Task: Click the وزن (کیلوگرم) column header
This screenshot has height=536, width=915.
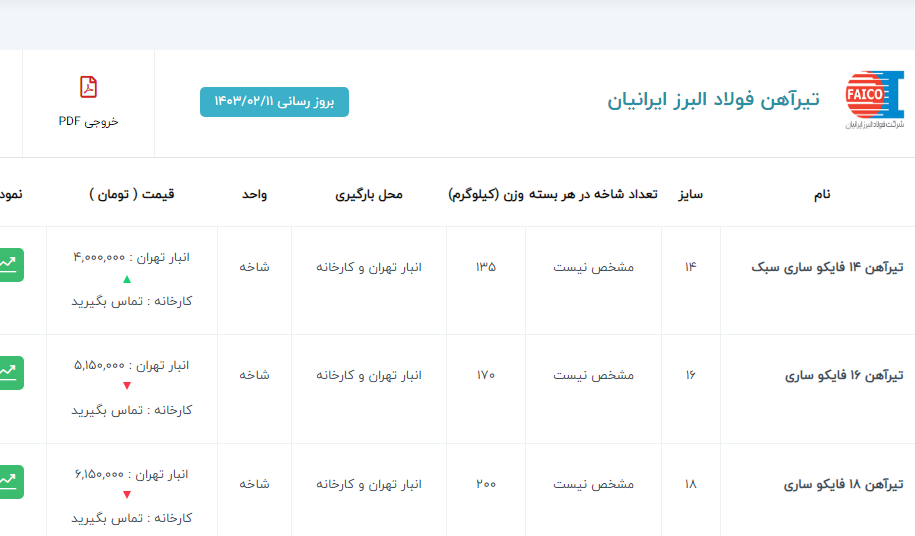Action: click(486, 194)
